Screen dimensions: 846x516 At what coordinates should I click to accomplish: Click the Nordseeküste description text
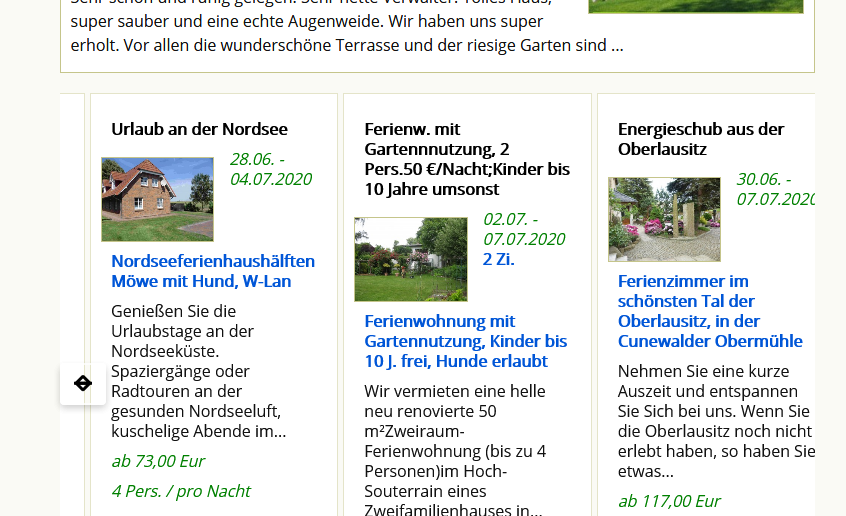[199, 371]
